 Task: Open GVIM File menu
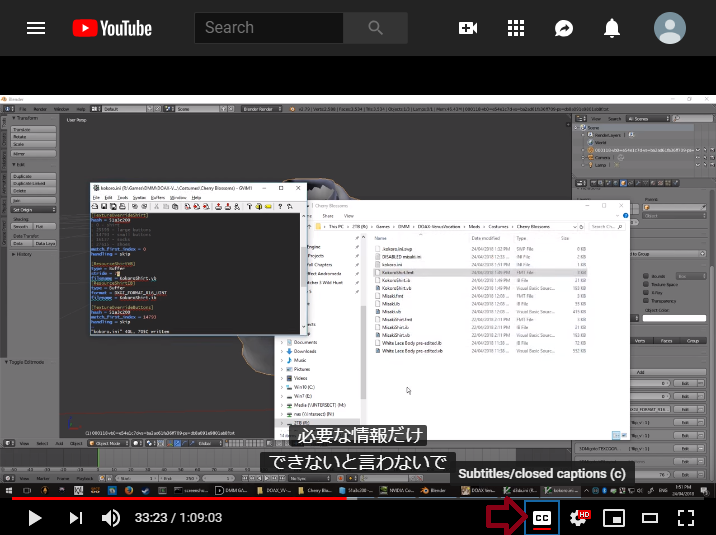coord(96,198)
